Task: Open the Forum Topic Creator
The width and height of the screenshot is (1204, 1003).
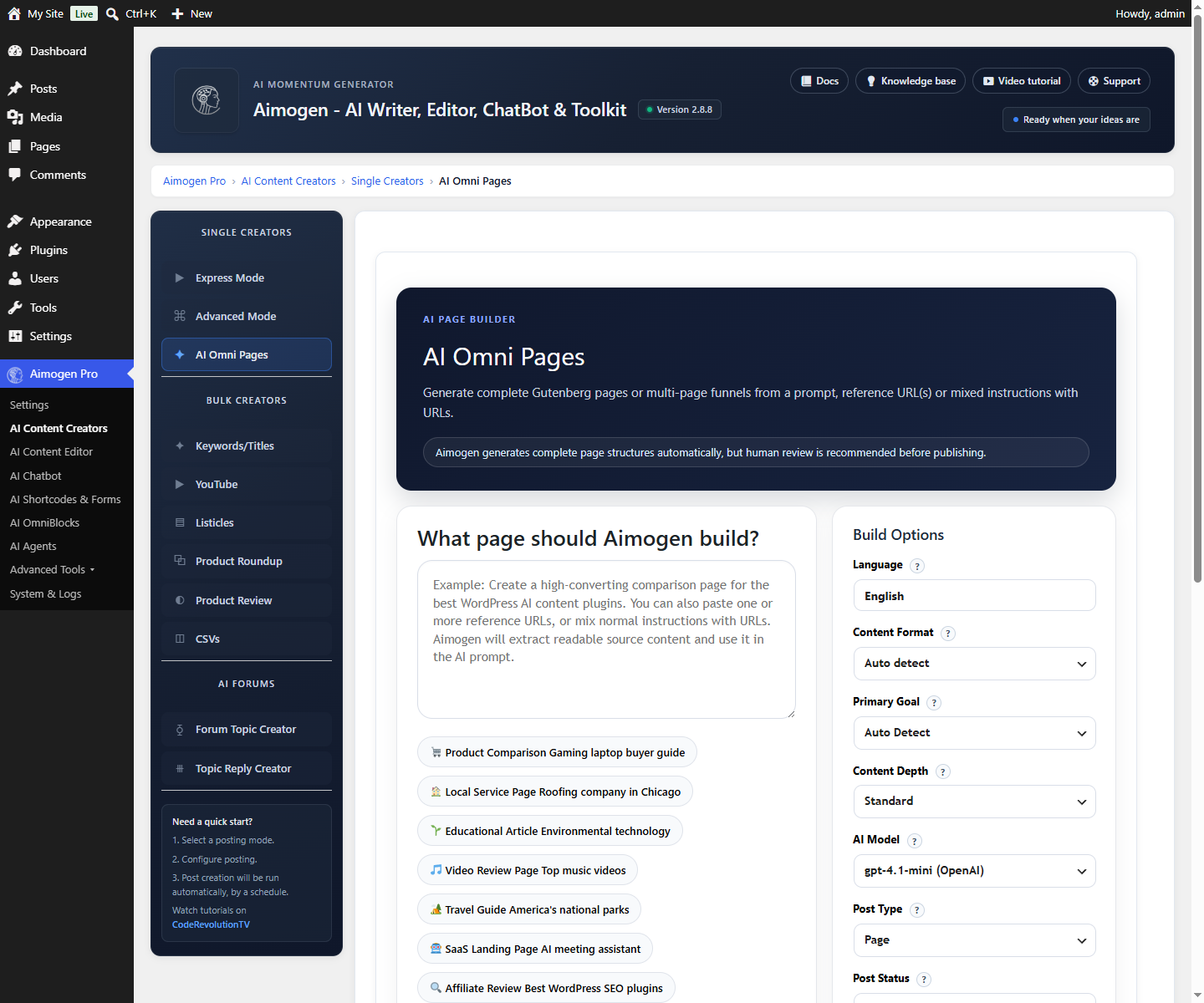Action: point(247,730)
